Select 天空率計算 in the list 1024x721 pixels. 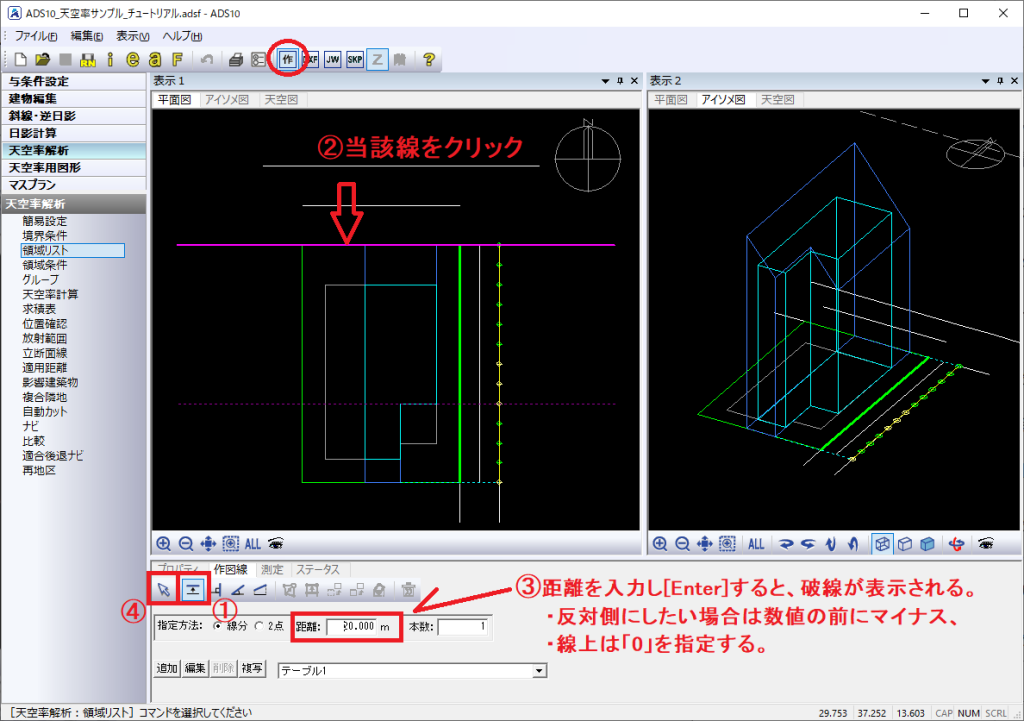point(50,295)
